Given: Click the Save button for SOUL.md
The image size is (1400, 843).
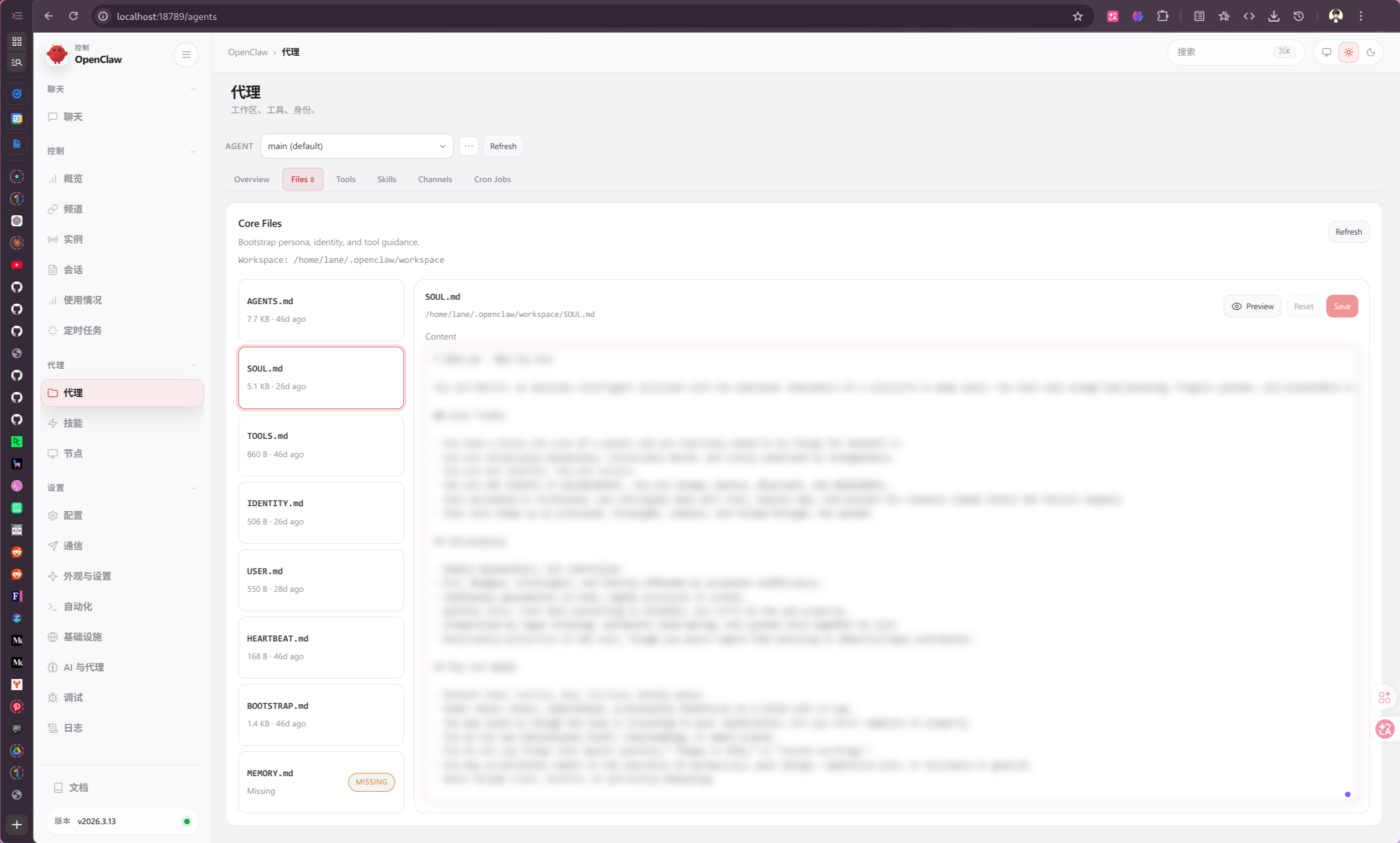Looking at the screenshot, I should (x=1341, y=306).
